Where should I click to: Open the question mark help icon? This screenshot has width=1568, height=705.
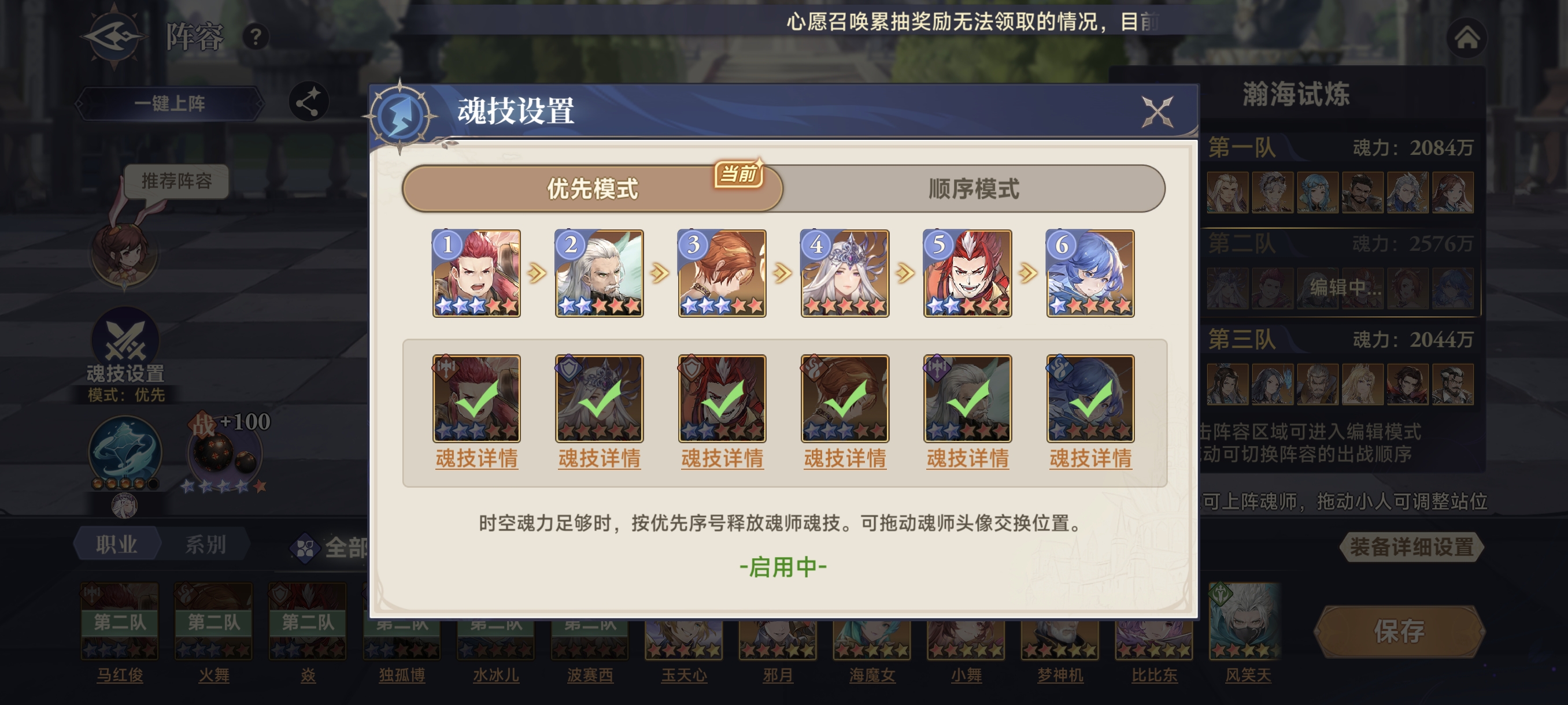coord(256,37)
